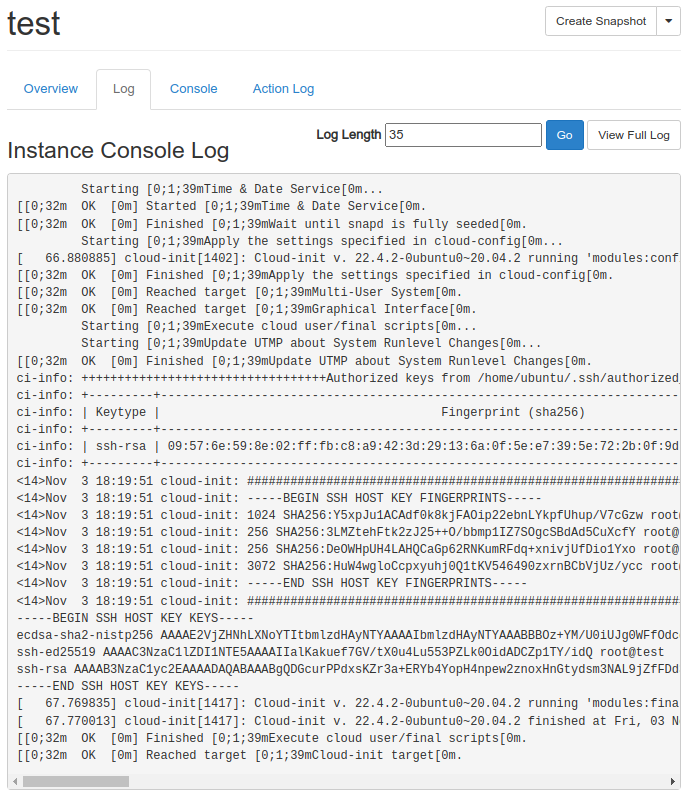Open the Console tab
This screenshot has height=796, width=687.
(193, 89)
